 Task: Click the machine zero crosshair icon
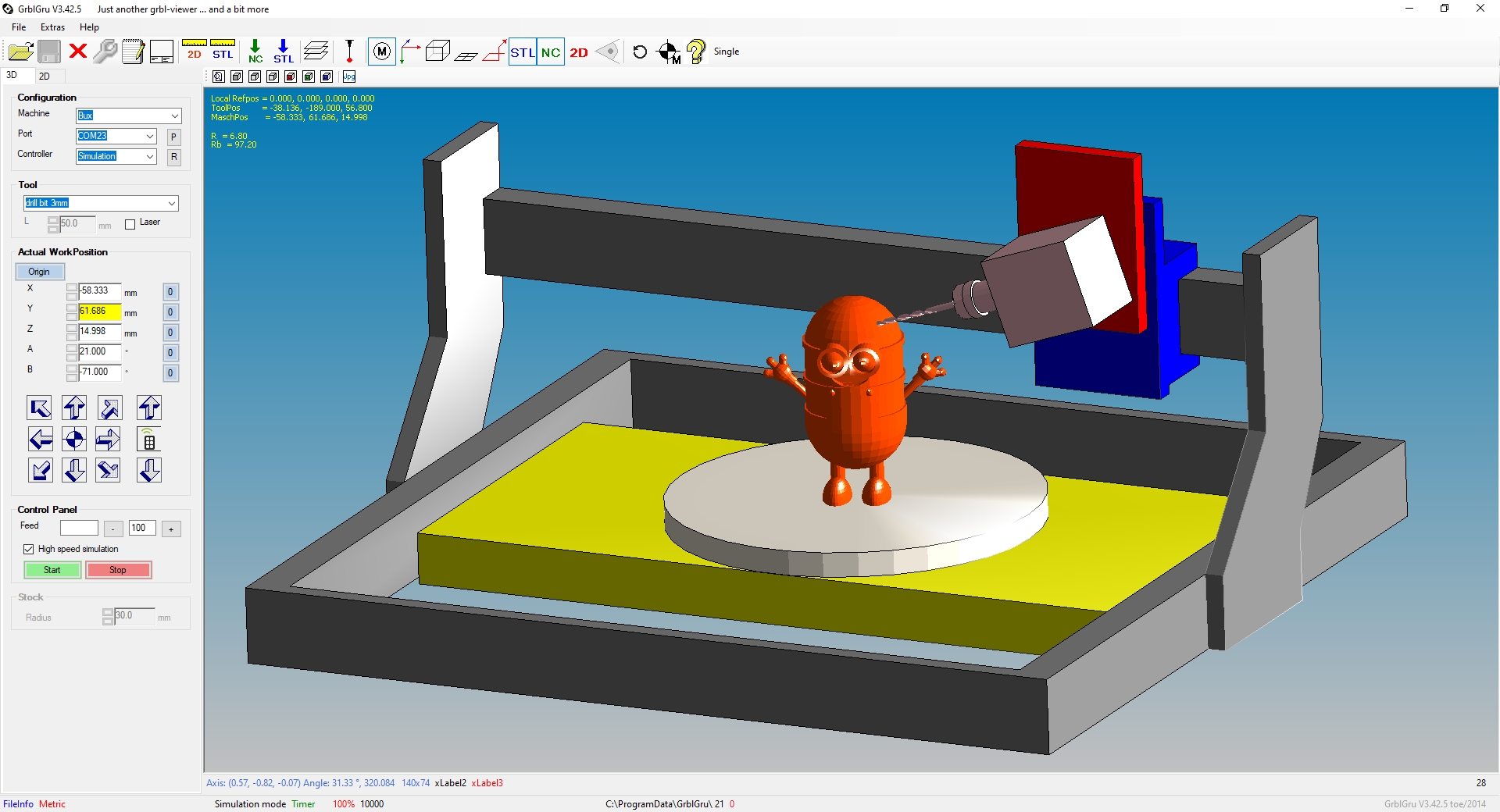point(669,52)
